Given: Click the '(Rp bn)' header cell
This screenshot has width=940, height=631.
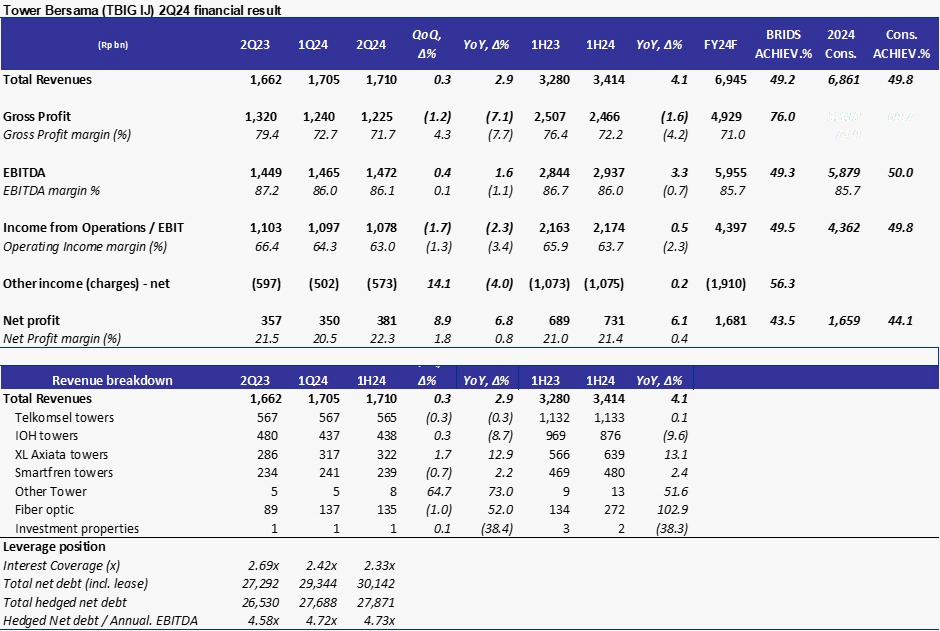Looking at the screenshot, I should [x=113, y=45].
